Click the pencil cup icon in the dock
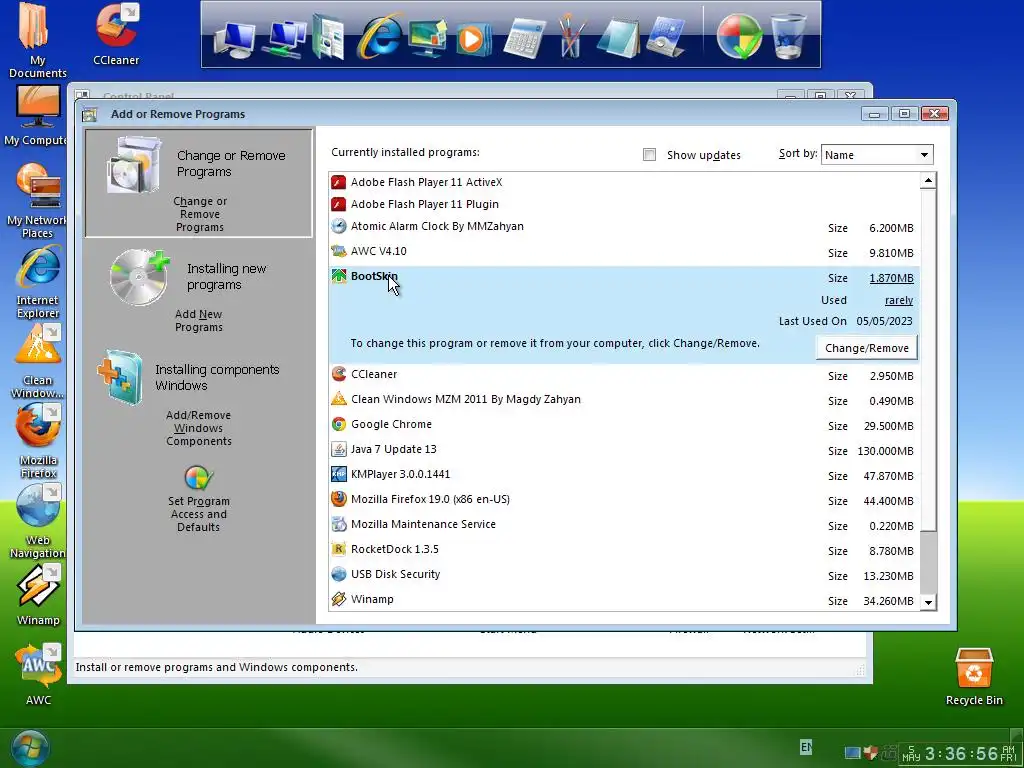The image size is (1024, 768). point(570,36)
